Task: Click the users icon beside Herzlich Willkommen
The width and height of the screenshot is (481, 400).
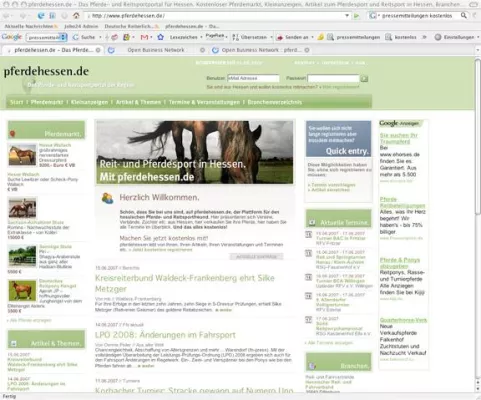Action: (107, 198)
